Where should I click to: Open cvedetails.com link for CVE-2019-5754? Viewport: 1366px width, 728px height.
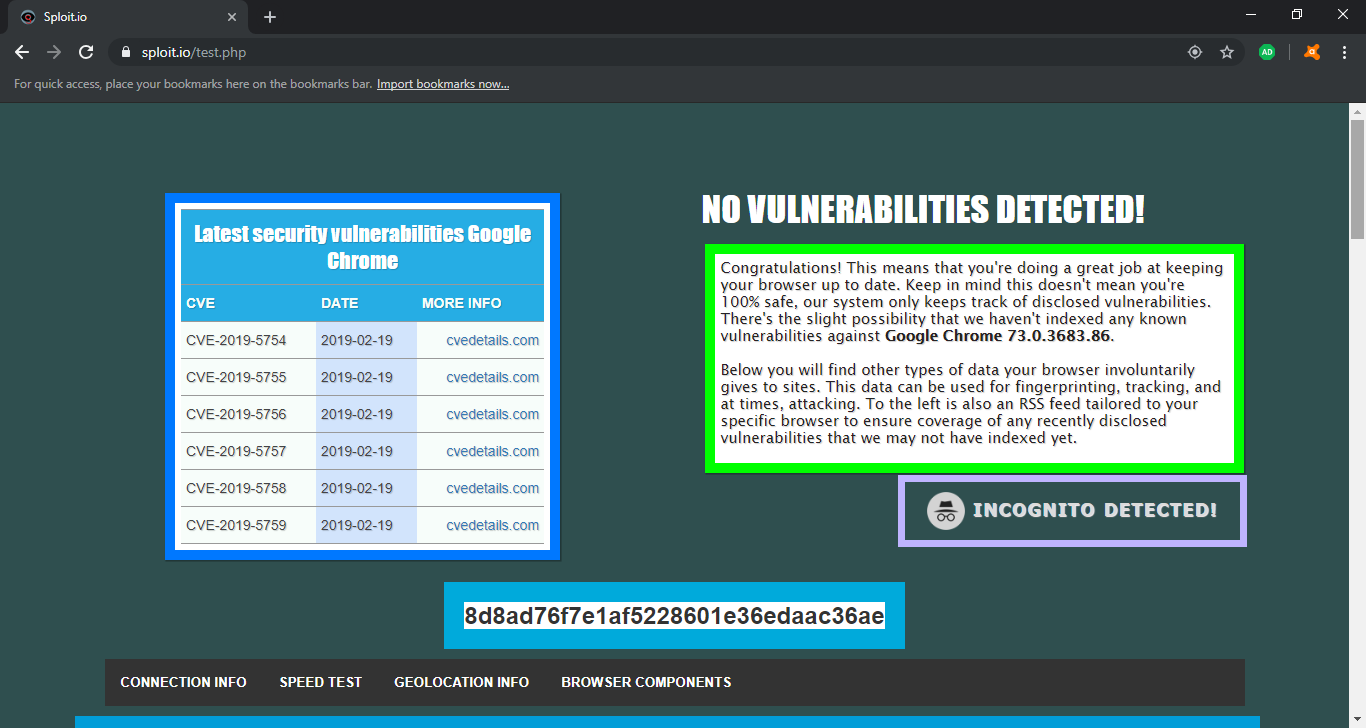point(492,340)
